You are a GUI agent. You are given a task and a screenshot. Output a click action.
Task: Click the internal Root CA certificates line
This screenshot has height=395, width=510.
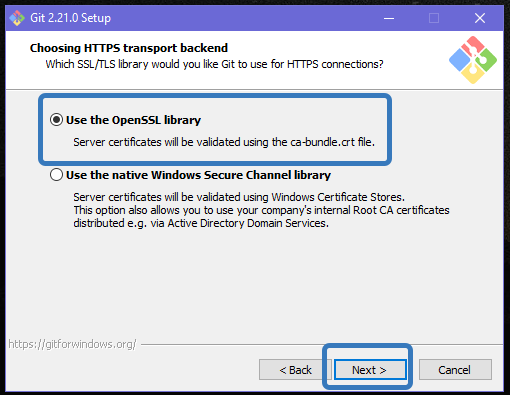261,210
